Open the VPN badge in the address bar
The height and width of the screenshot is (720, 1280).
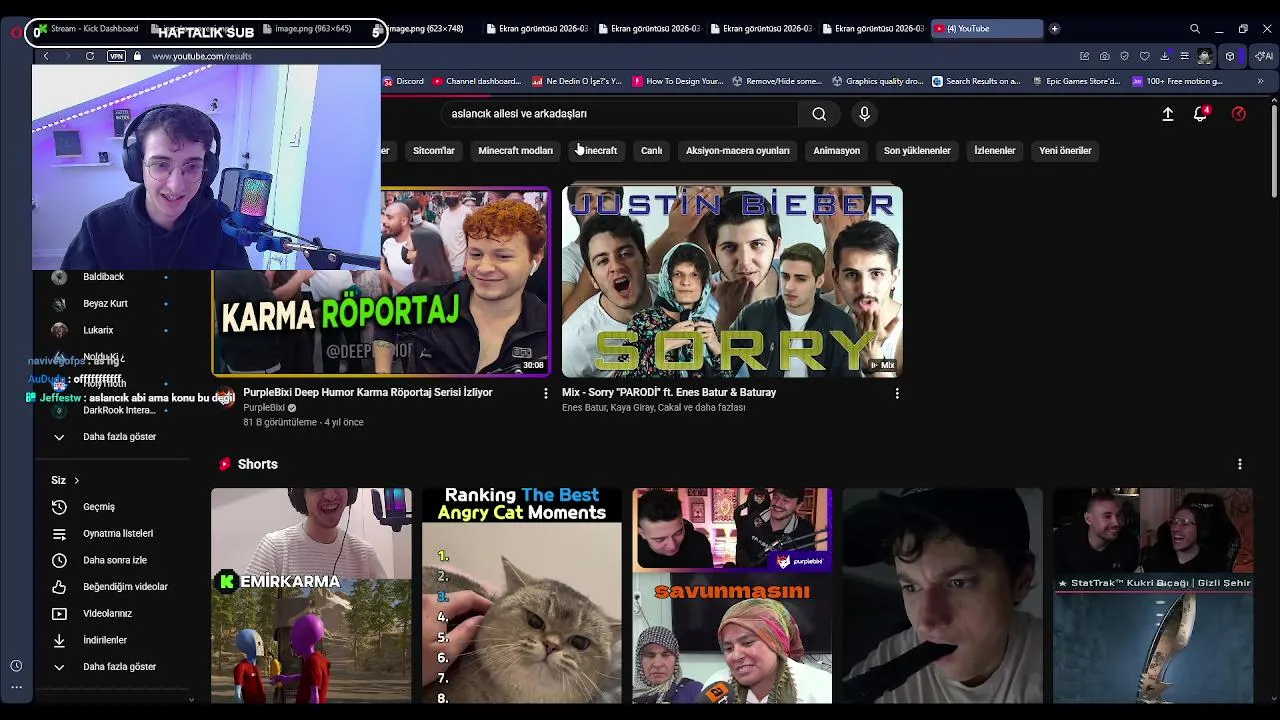pos(116,56)
